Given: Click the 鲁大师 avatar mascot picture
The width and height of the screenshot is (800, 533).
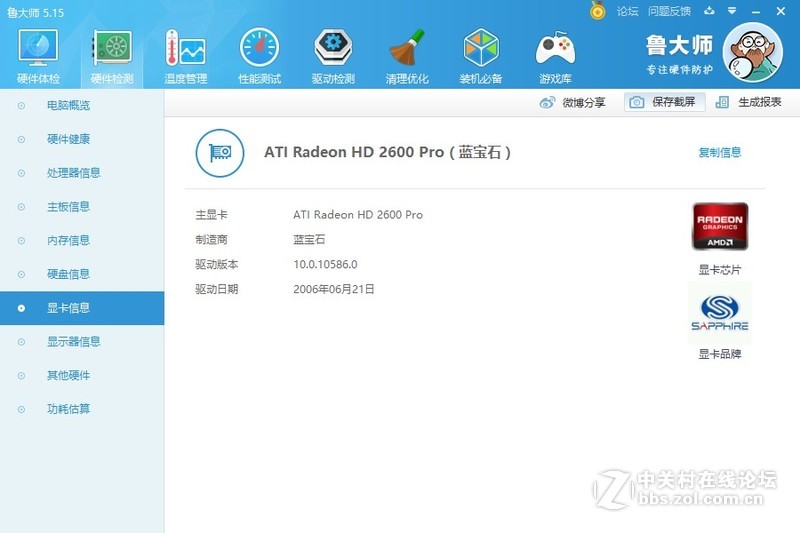Looking at the screenshot, I should pyautogui.click(x=753, y=53).
